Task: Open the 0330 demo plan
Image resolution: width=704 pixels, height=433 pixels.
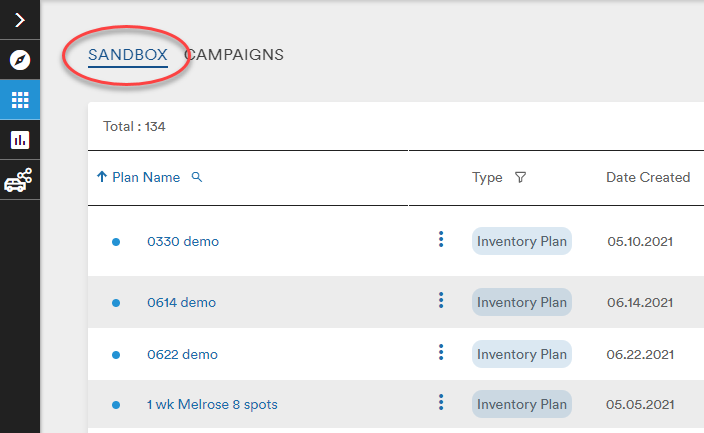Action: tap(183, 242)
